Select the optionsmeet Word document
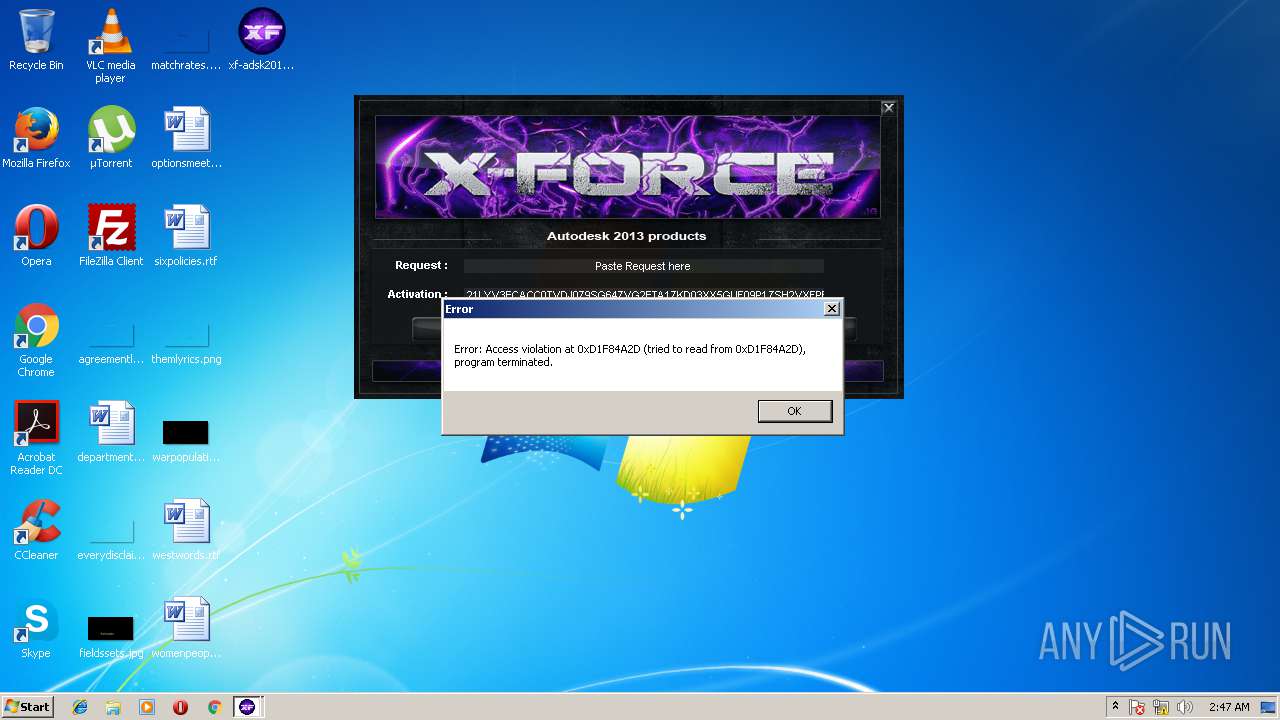 pyautogui.click(x=186, y=139)
